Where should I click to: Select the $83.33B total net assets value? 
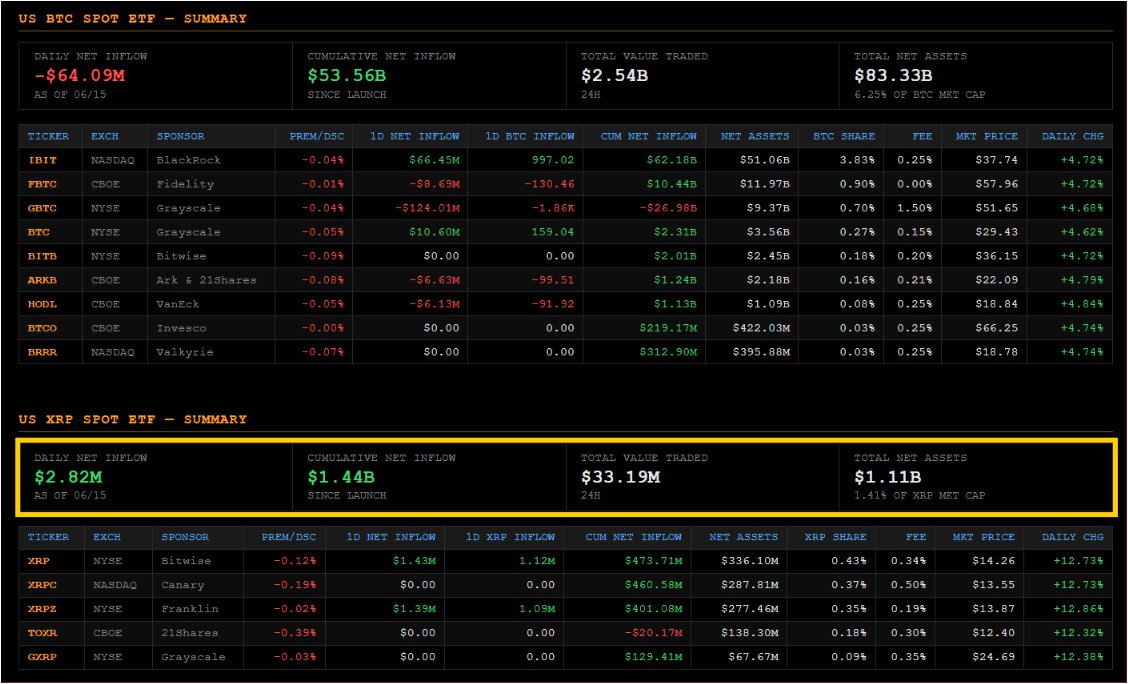(893, 76)
